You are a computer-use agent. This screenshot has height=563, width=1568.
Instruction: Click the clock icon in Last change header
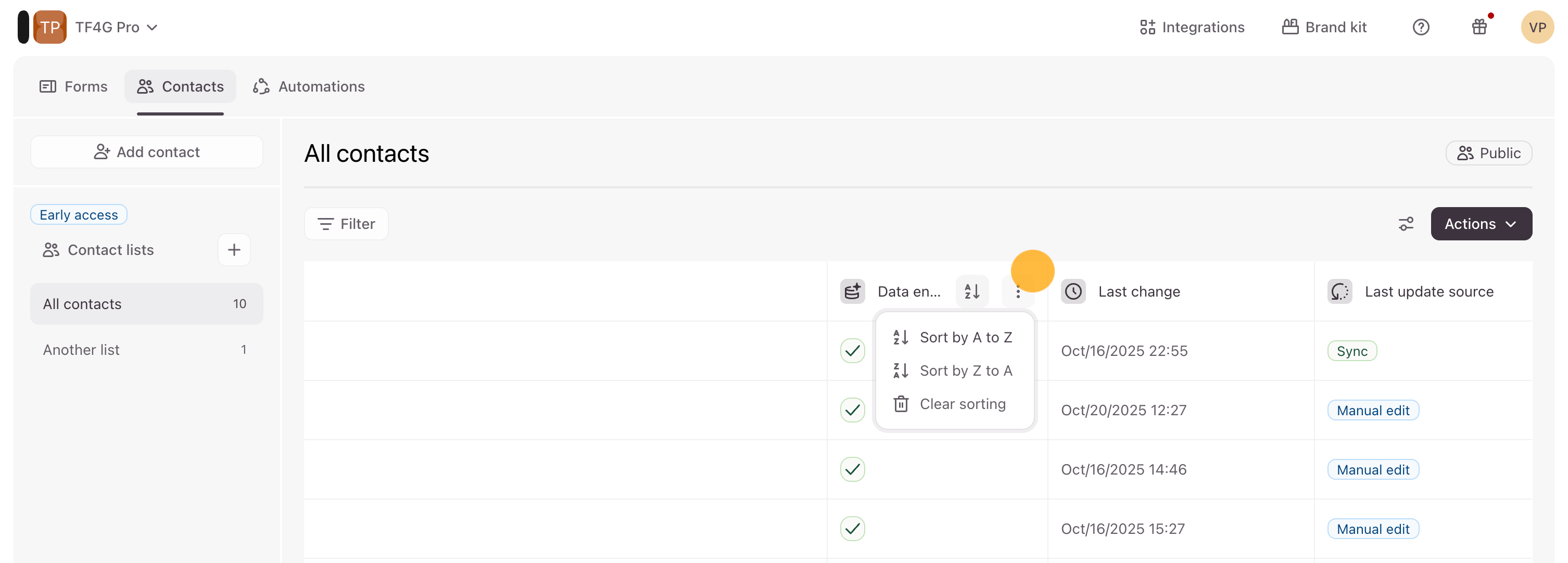(1073, 291)
